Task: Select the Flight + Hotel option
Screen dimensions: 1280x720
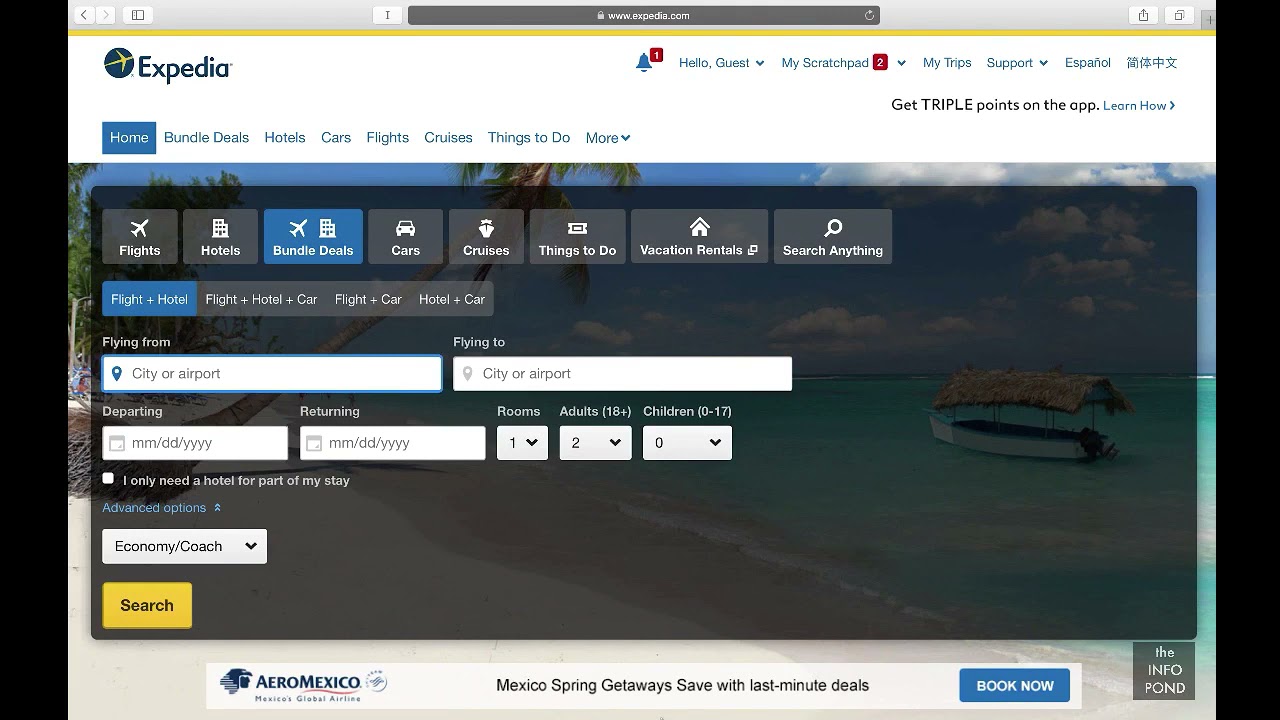Action: point(150,299)
